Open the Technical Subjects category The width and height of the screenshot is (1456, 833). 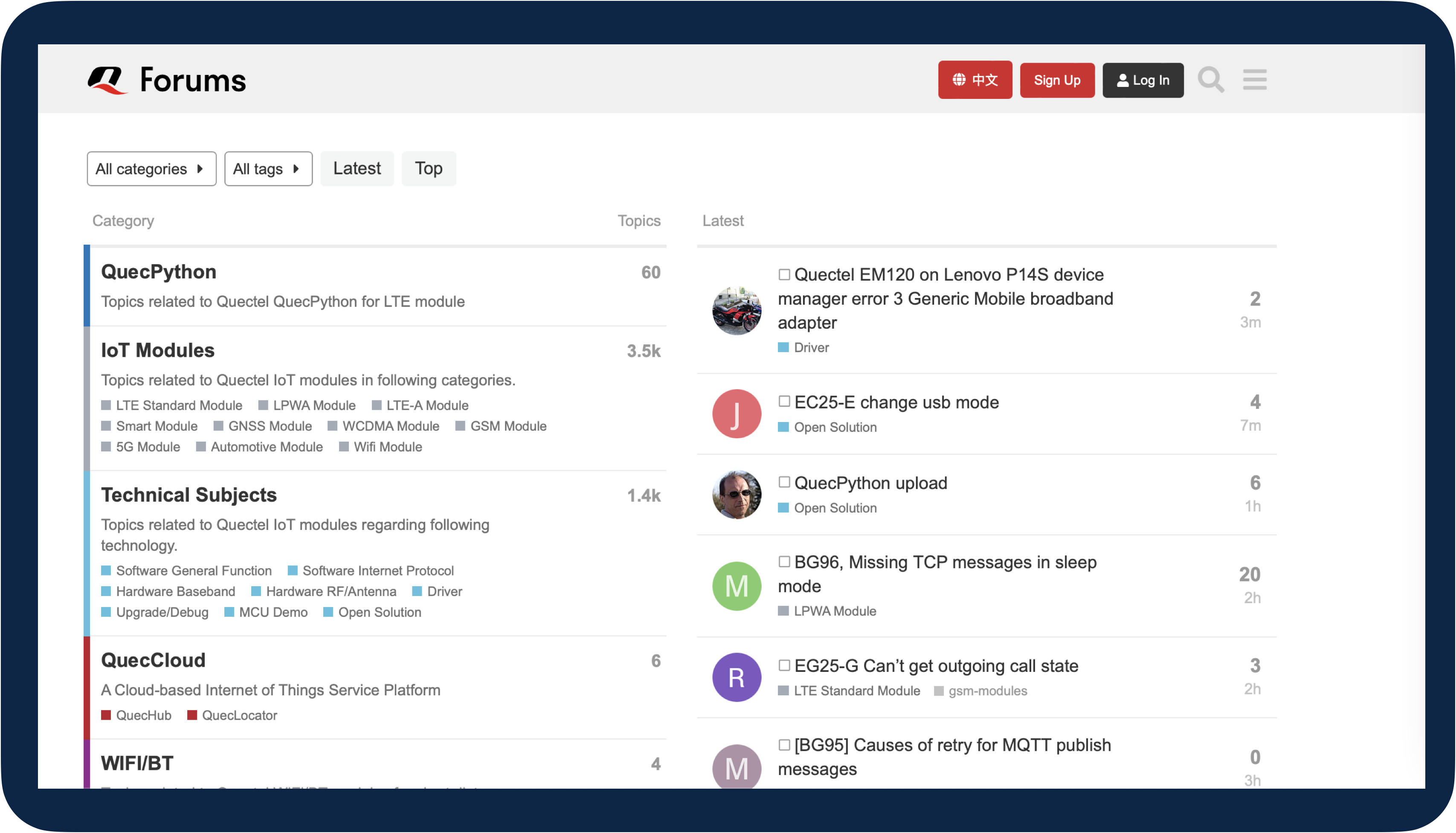tap(189, 495)
